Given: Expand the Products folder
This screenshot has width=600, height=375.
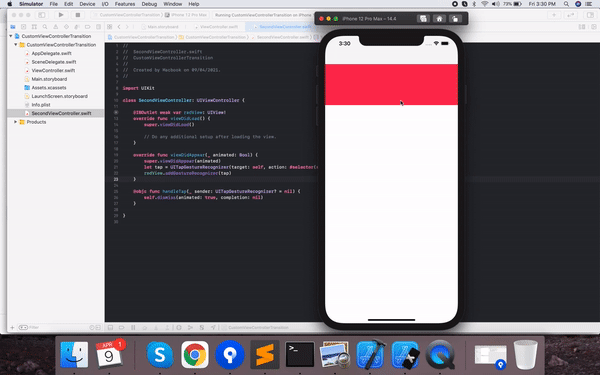Looking at the screenshot, I should point(16,122).
